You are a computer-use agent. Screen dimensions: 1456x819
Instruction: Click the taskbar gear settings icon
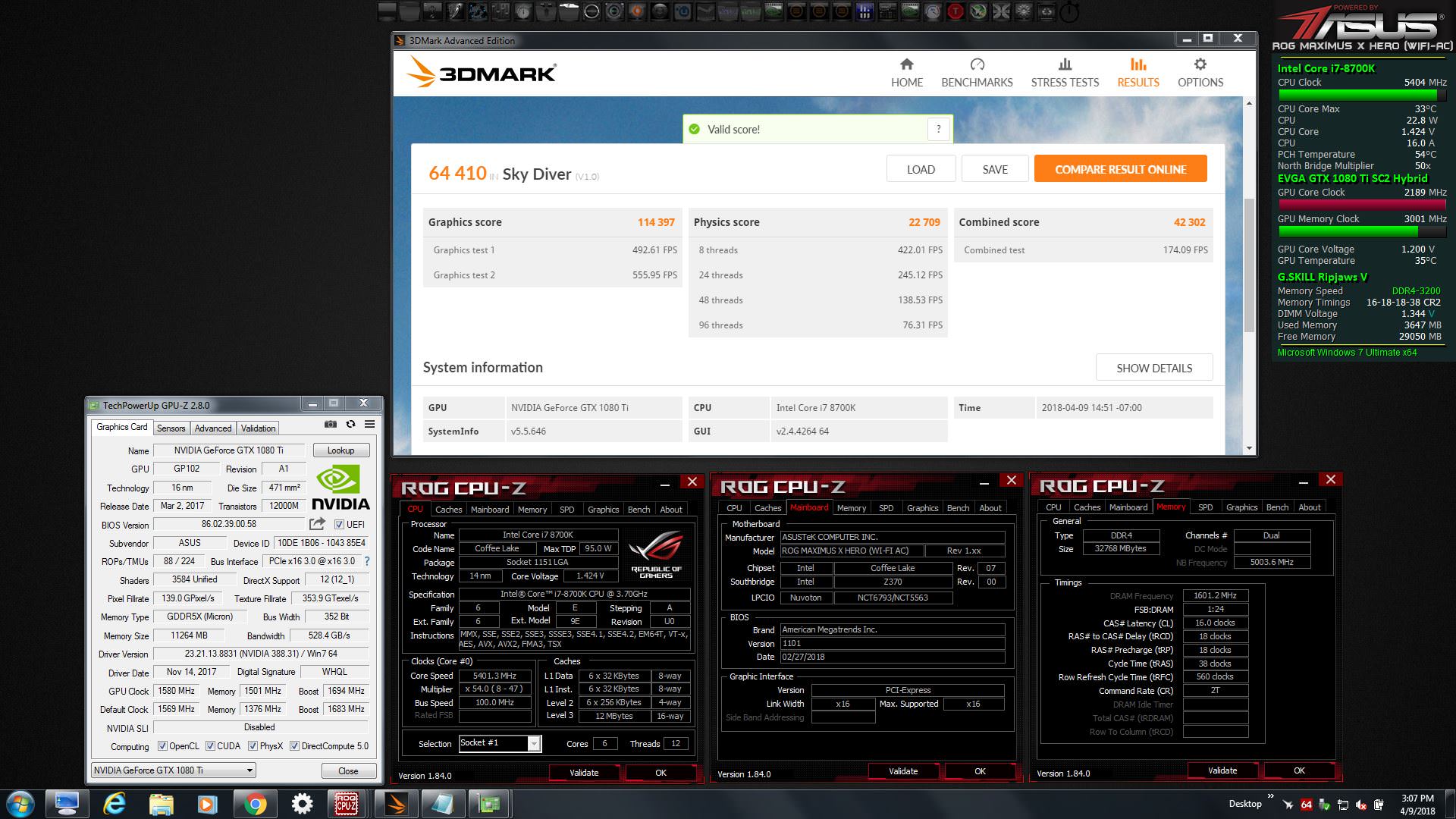tap(302, 804)
